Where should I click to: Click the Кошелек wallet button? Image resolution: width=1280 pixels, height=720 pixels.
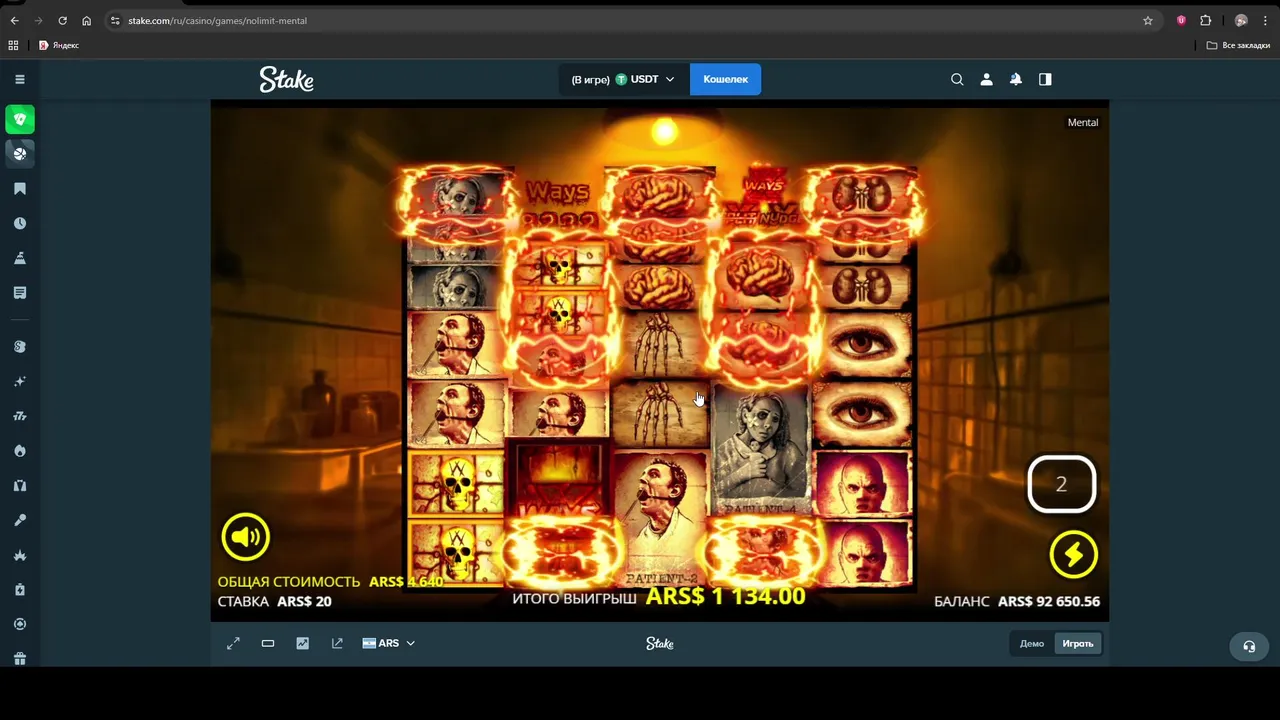coord(725,79)
